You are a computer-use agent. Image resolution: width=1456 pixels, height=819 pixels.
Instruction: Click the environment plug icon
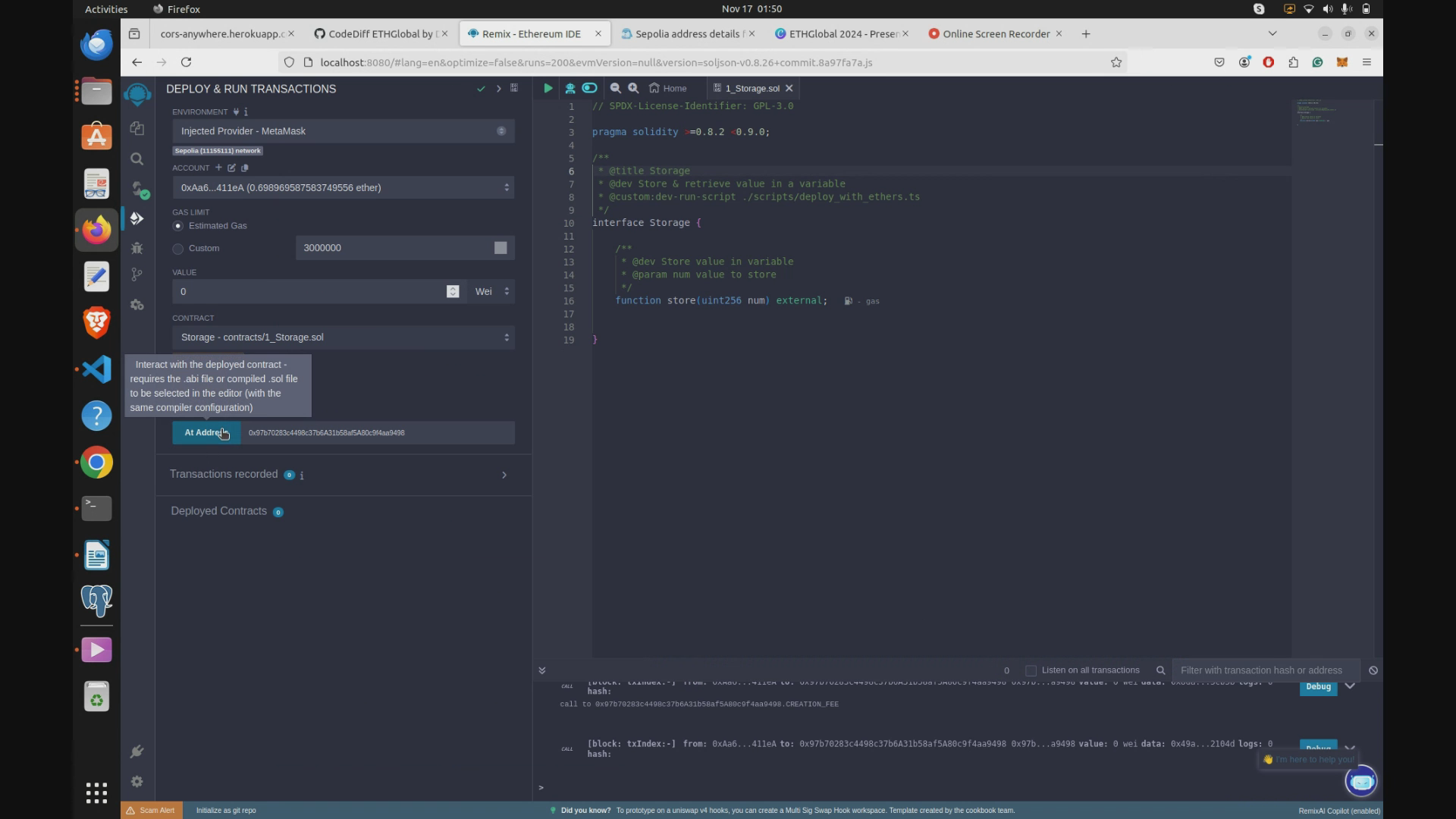point(236,111)
